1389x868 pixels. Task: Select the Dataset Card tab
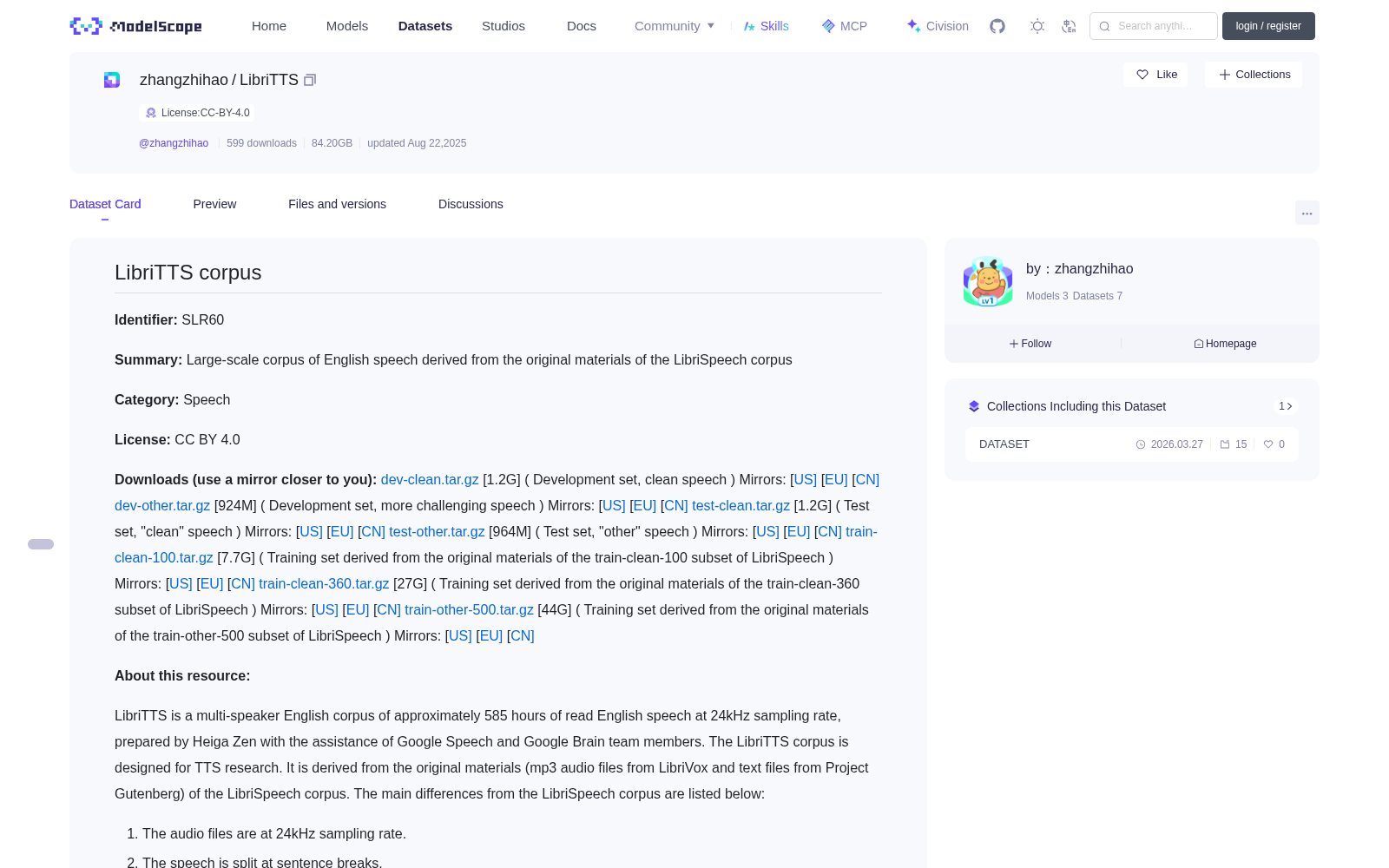pos(105,204)
